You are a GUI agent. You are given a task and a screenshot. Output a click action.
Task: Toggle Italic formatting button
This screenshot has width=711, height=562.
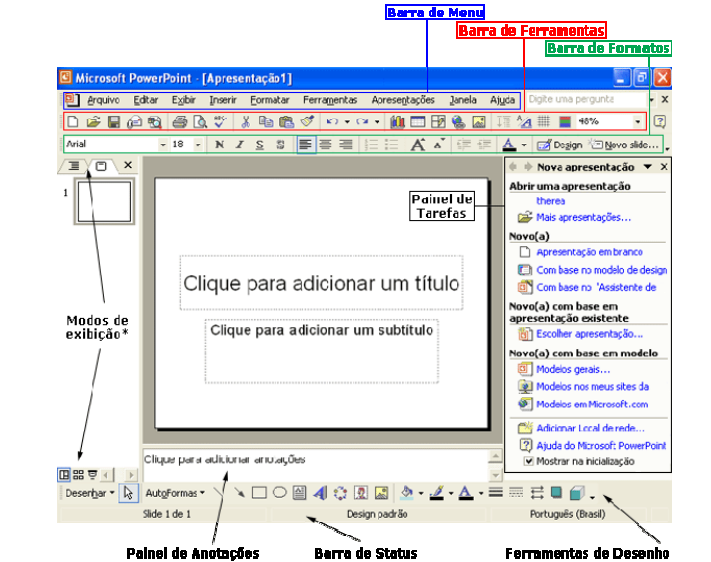point(239,145)
